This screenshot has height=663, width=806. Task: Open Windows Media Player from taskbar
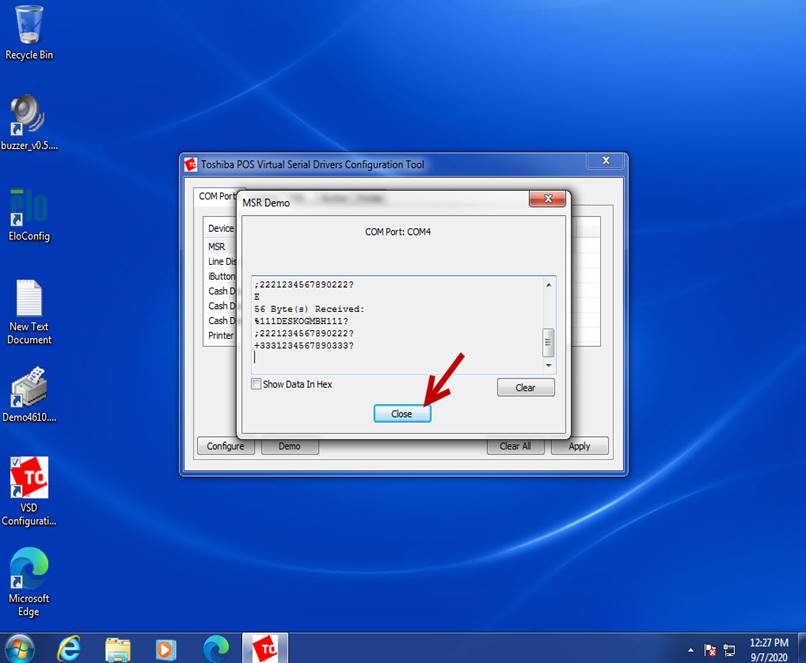(166, 648)
